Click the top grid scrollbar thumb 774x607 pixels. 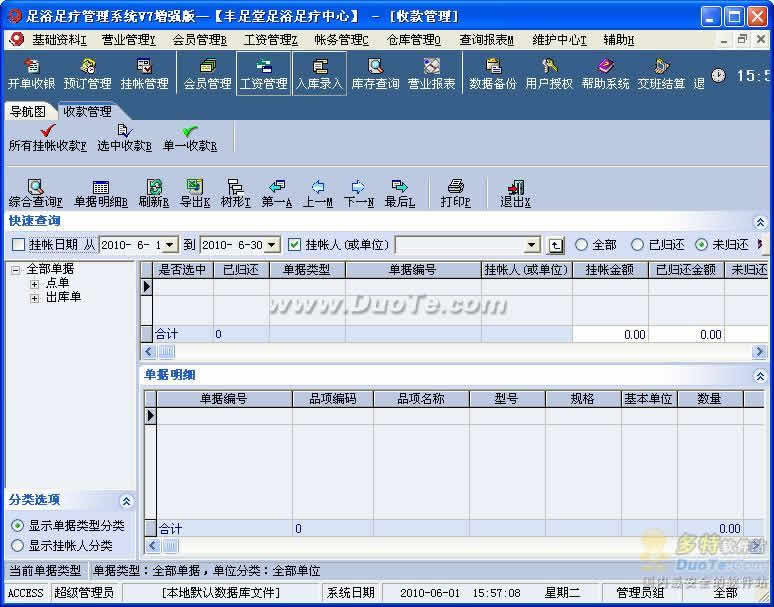pos(167,352)
